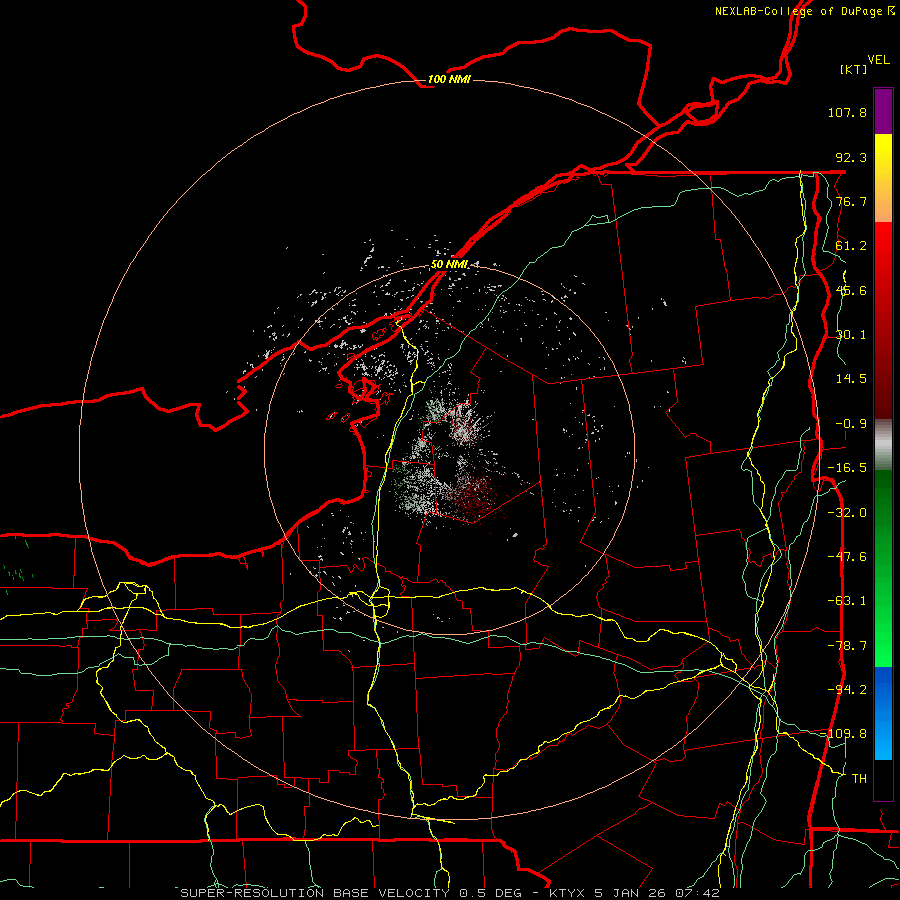Screen dimensions: 900x900
Task: Click the 14.5 velocity scale value
Action: point(851,379)
